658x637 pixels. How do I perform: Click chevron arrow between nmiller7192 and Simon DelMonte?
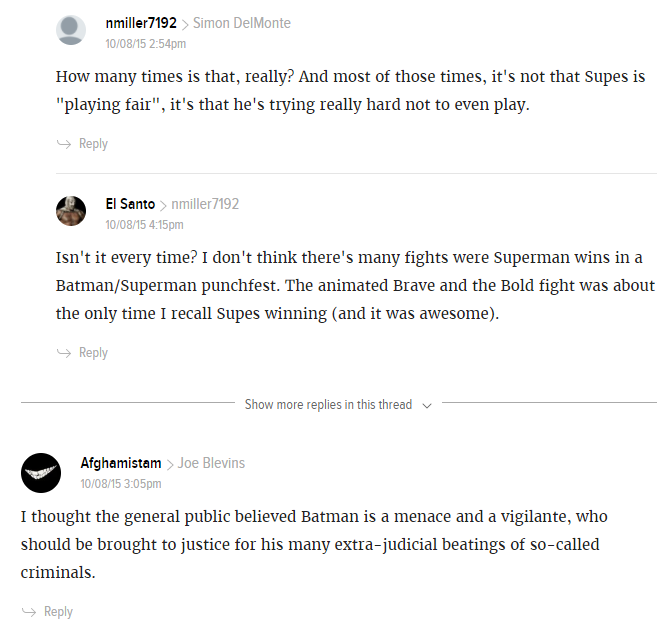pos(185,25)
